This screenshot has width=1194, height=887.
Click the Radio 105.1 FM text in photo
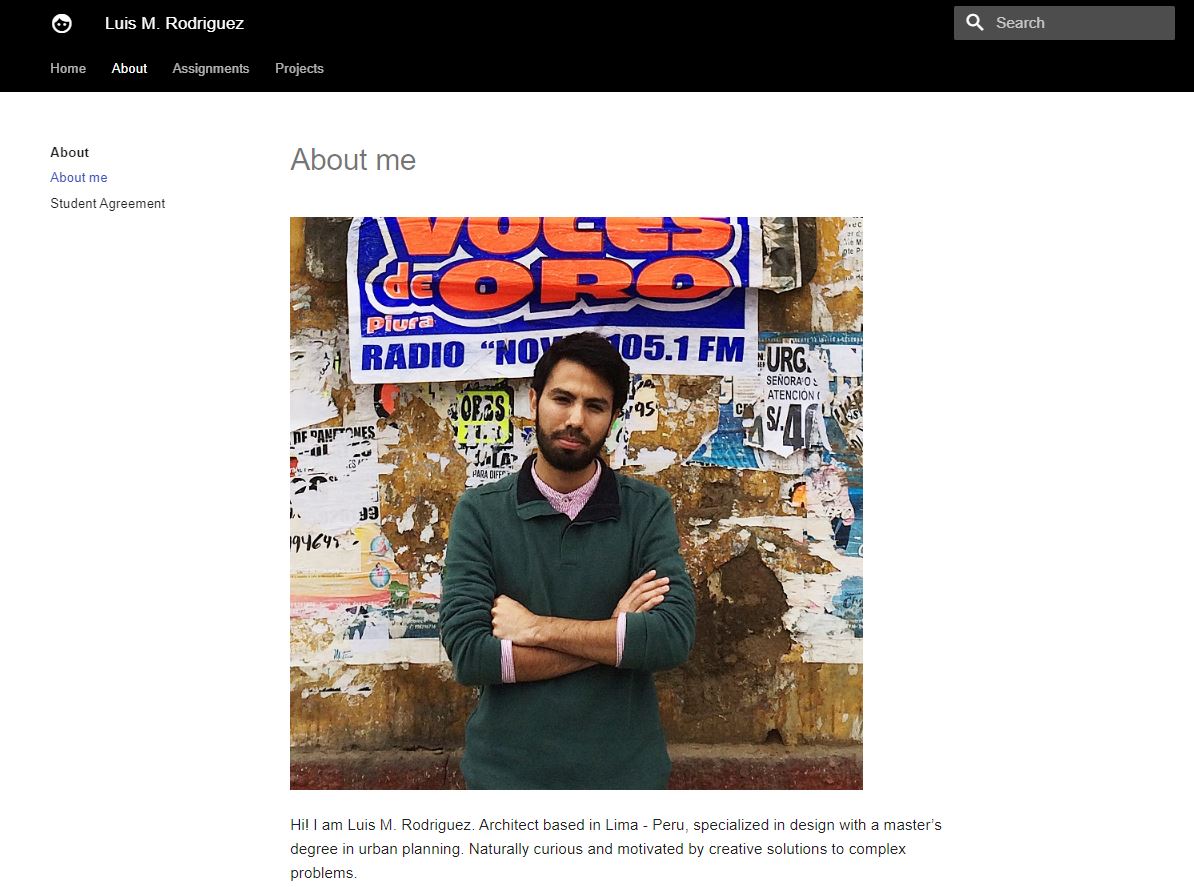(552, 352)
